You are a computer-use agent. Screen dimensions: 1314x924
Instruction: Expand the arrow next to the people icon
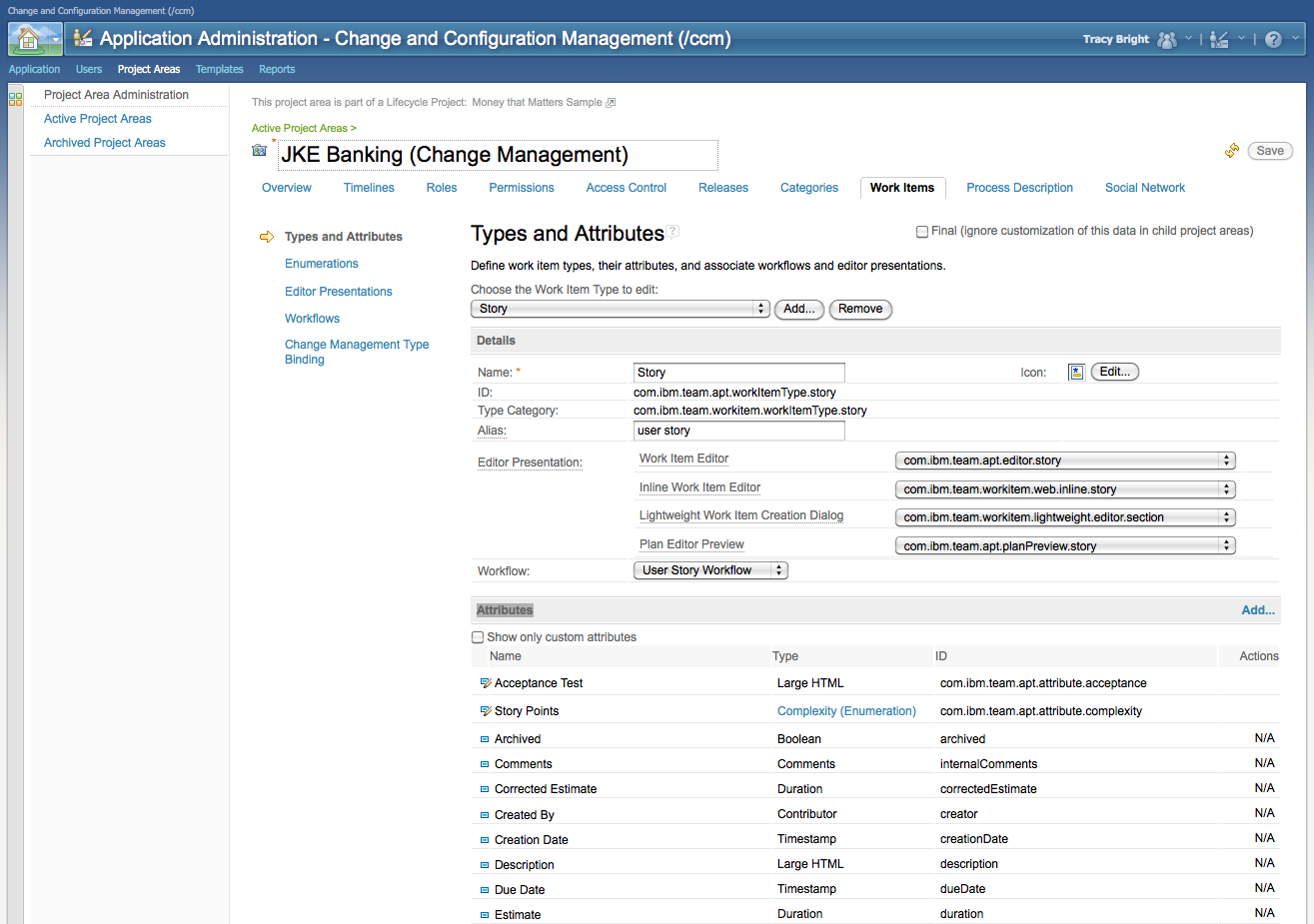coord(1188,39)
